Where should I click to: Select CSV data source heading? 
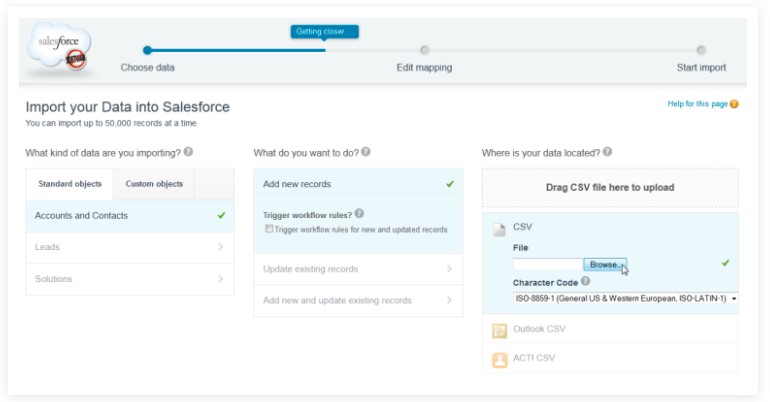coord(522,227)
